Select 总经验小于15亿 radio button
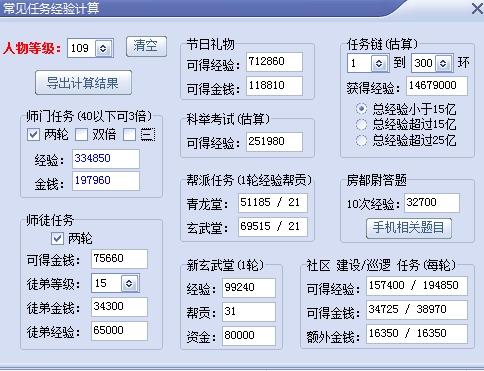Screen dimensions: 484x371 coord(361,109)
